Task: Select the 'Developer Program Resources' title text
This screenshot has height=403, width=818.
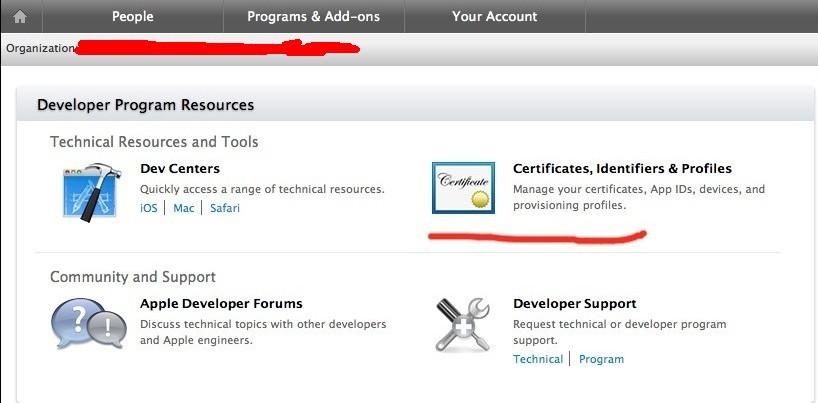Action: click(146, 105)
